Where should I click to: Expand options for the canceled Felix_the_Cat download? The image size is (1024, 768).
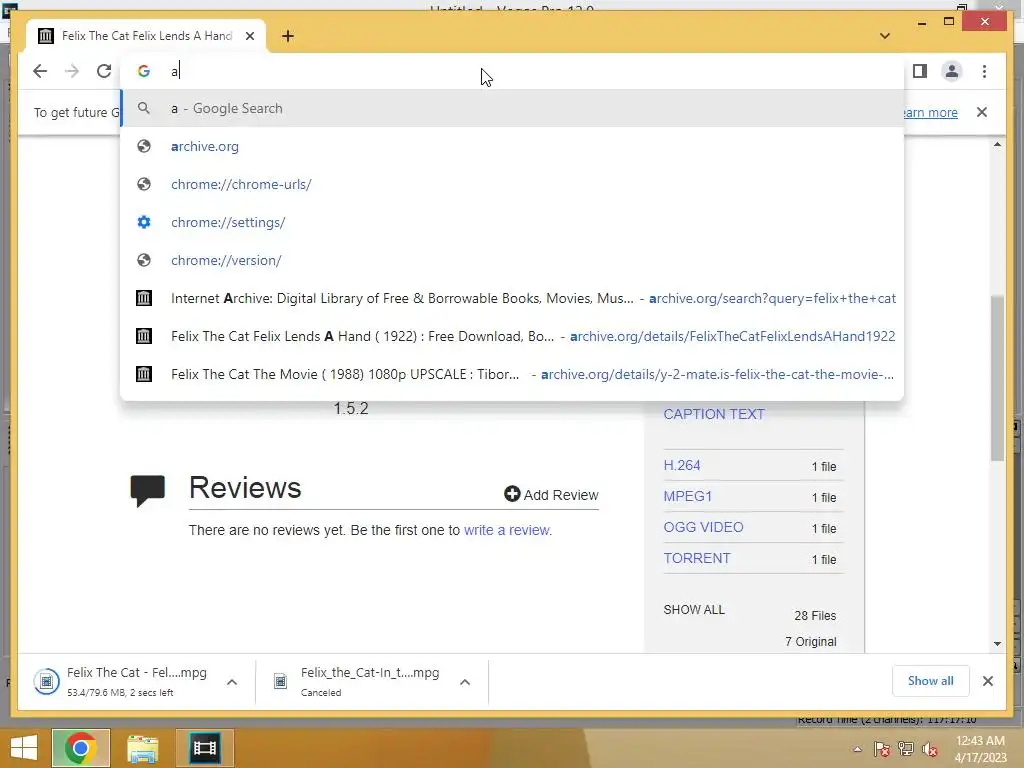pyautogui.click(x=465, y=682)
